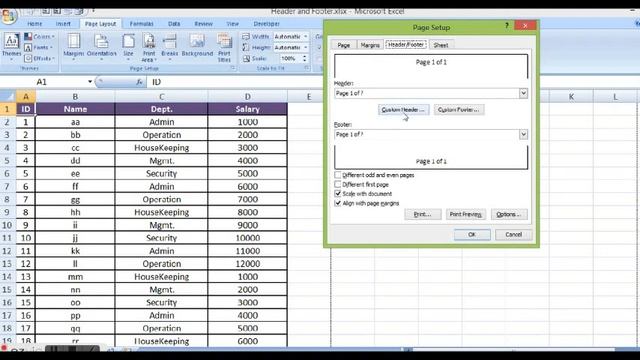Uncheck Align with page margins

click(338, 203)
